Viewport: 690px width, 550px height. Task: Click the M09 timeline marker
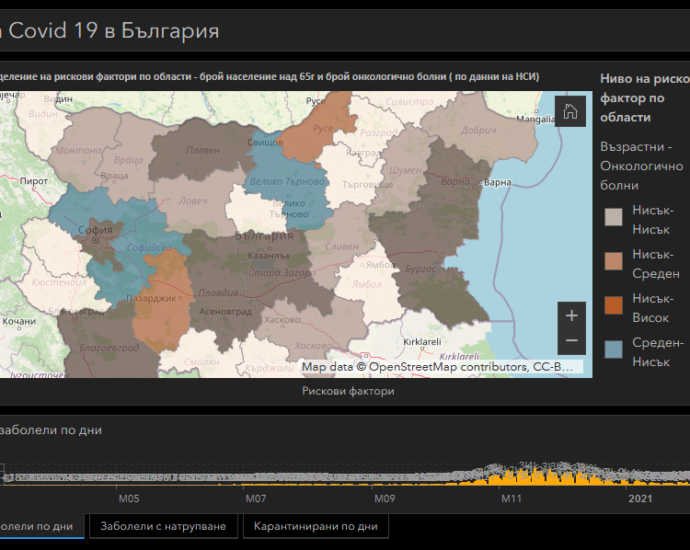(385, 499)
